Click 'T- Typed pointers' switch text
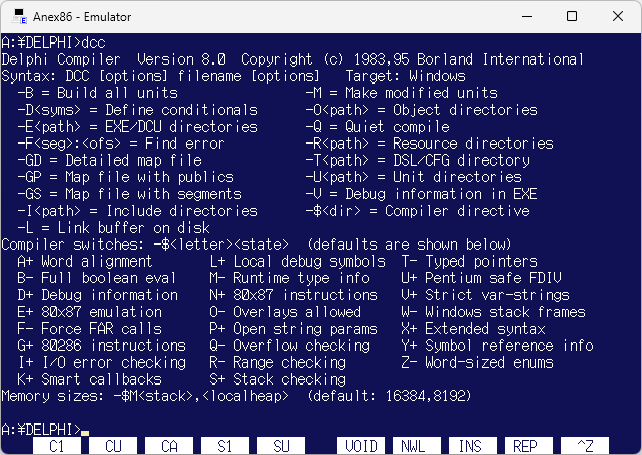Image resolution: width=642 pixels, height=455 pixels. click(469, 261)
